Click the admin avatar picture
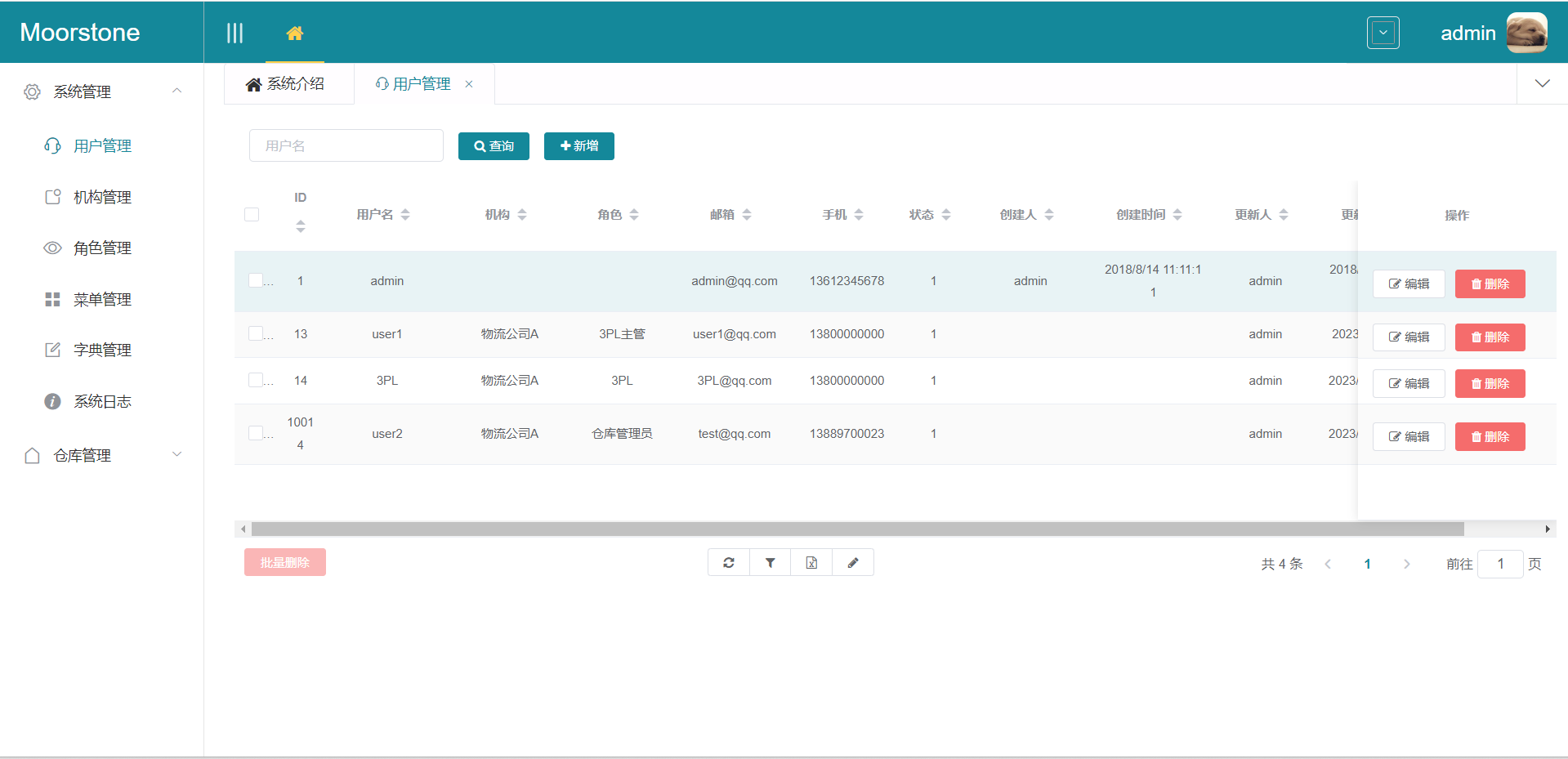Image resolution: width=1568 pixels, height=759 pixels. click(1526, 33)
